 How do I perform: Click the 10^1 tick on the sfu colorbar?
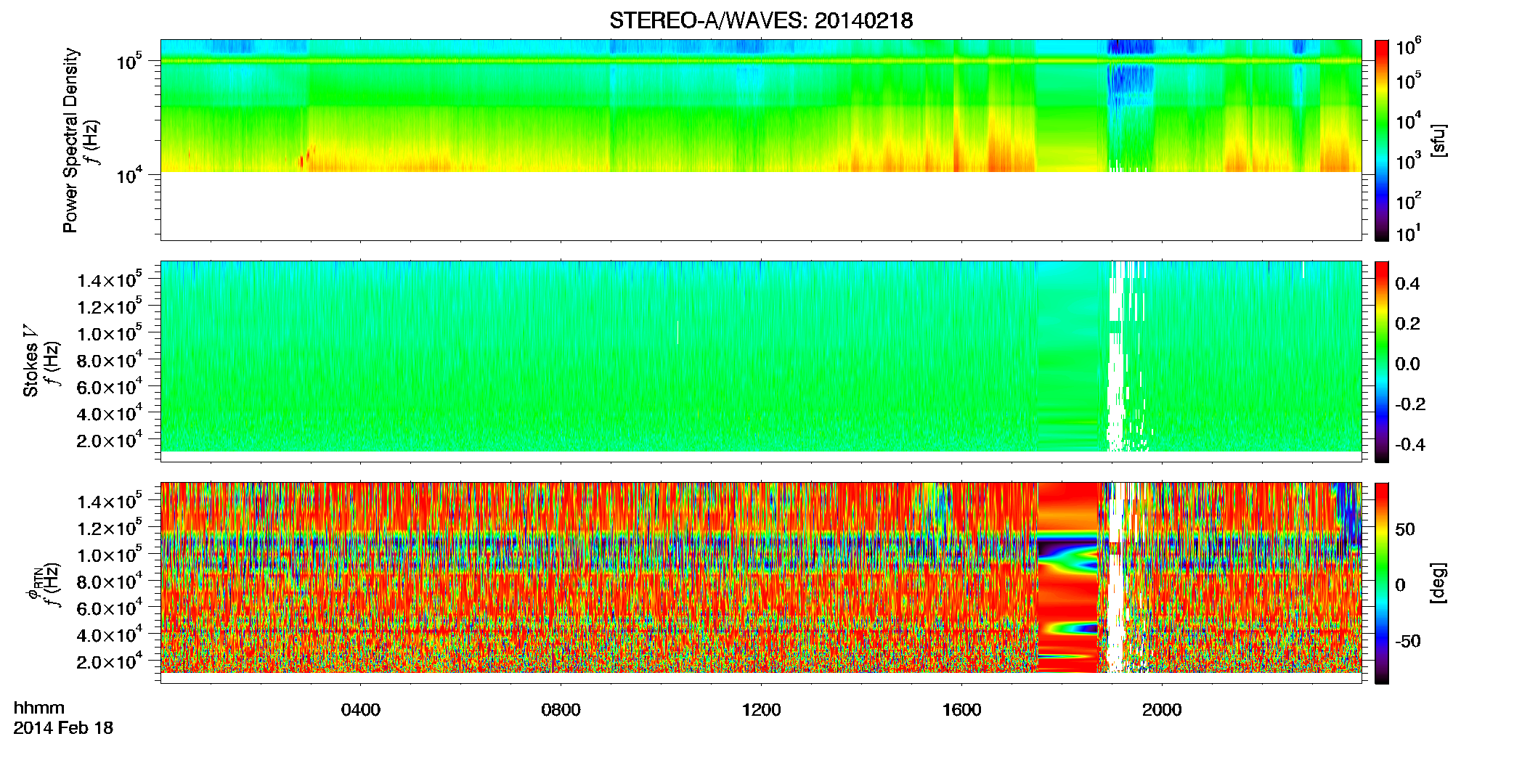(1409, 234)
